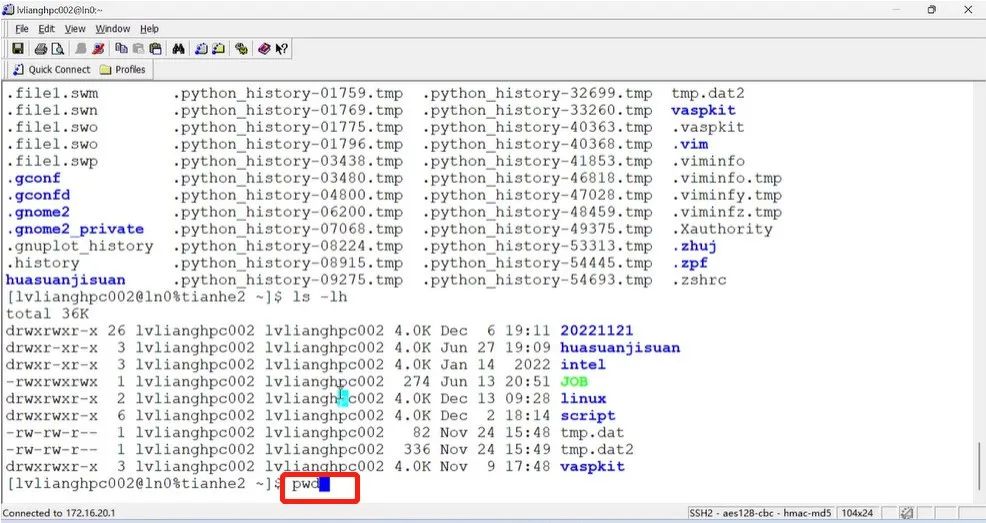The height and width of the screenshot is (523, 986).
Task: Click the window Close button
Action: [968, 9]
